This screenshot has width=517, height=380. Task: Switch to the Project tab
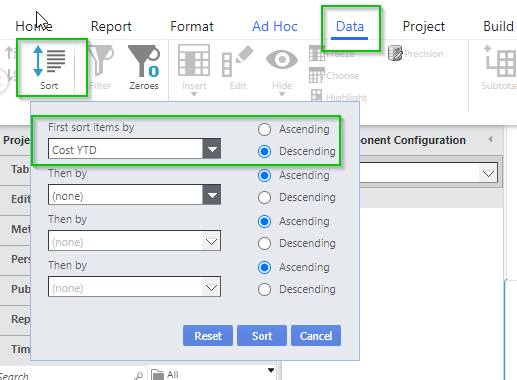coord(424,26)
